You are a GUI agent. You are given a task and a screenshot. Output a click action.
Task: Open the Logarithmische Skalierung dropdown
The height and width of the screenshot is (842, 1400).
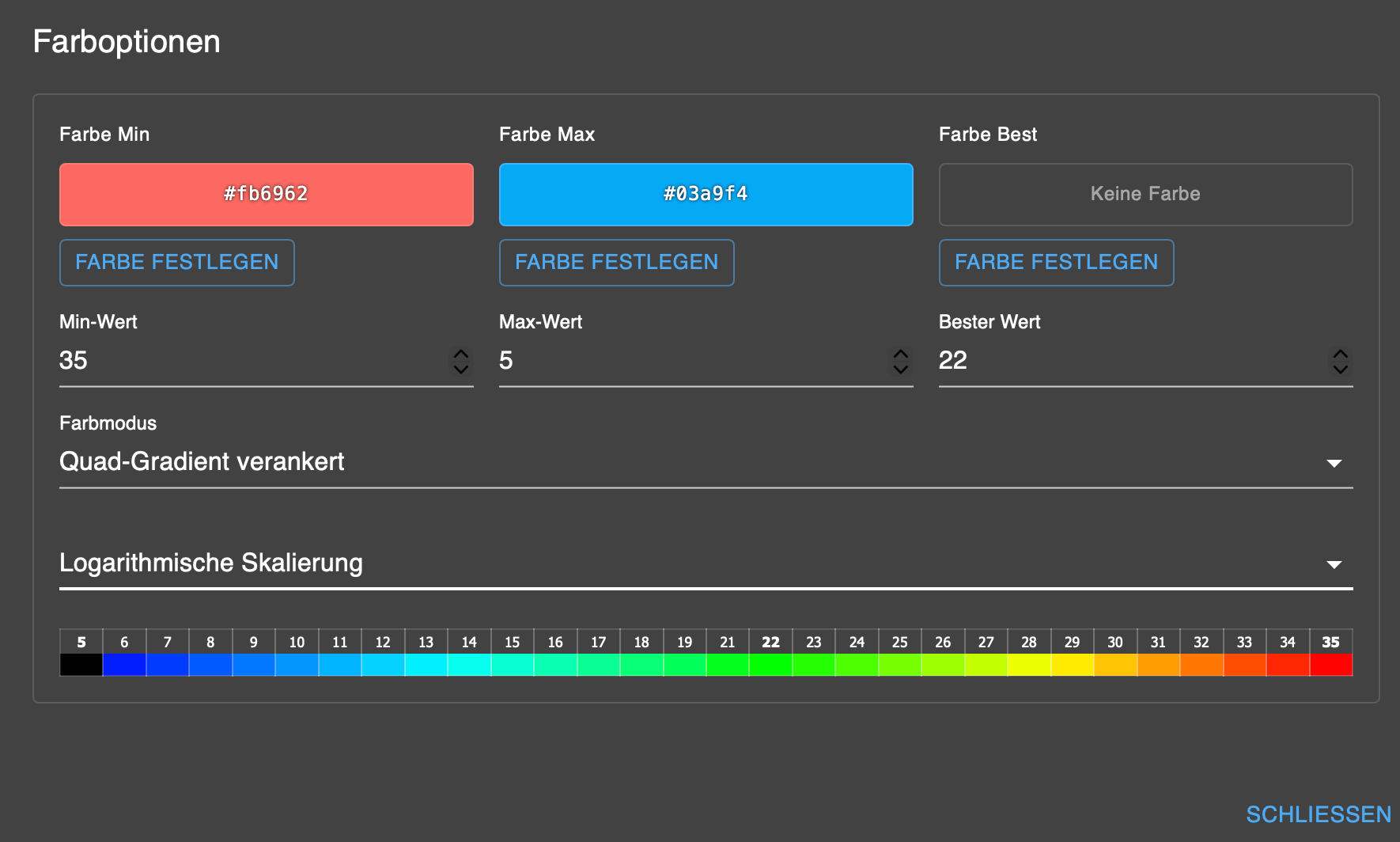[x=706, y=563]
